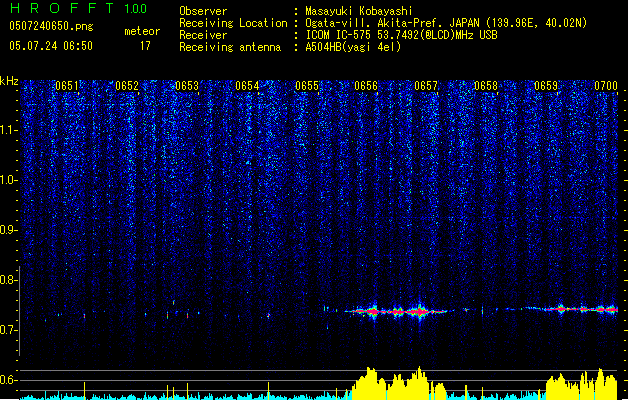The image size is (629, 400).
Task: Click the 'meteor' count label
Action: [142, 31]
